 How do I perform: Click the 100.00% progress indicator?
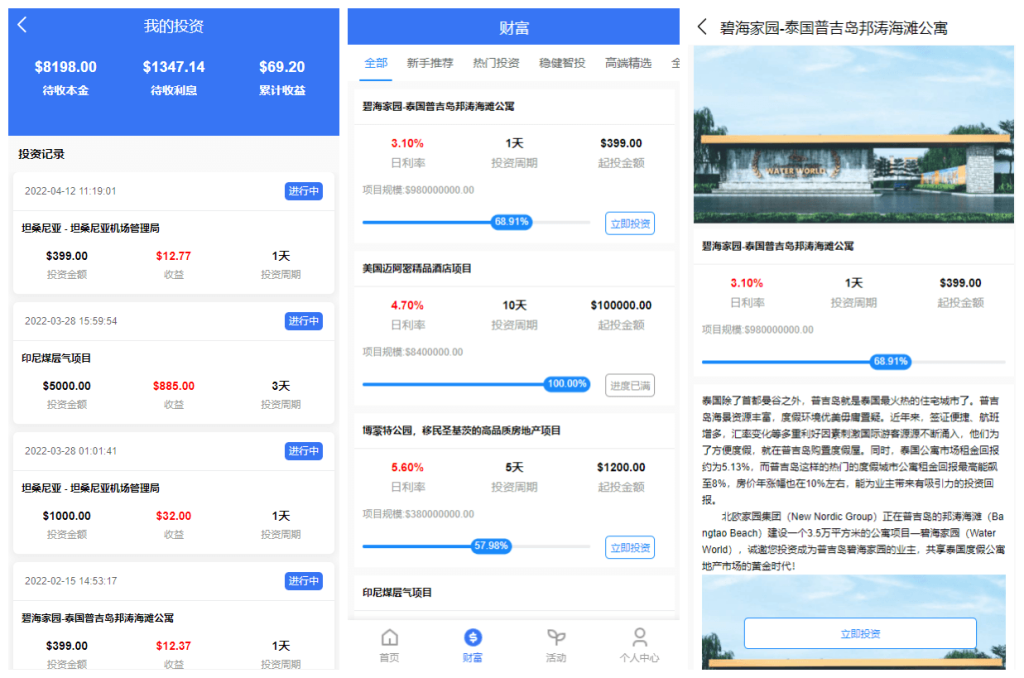click(567, 384)
